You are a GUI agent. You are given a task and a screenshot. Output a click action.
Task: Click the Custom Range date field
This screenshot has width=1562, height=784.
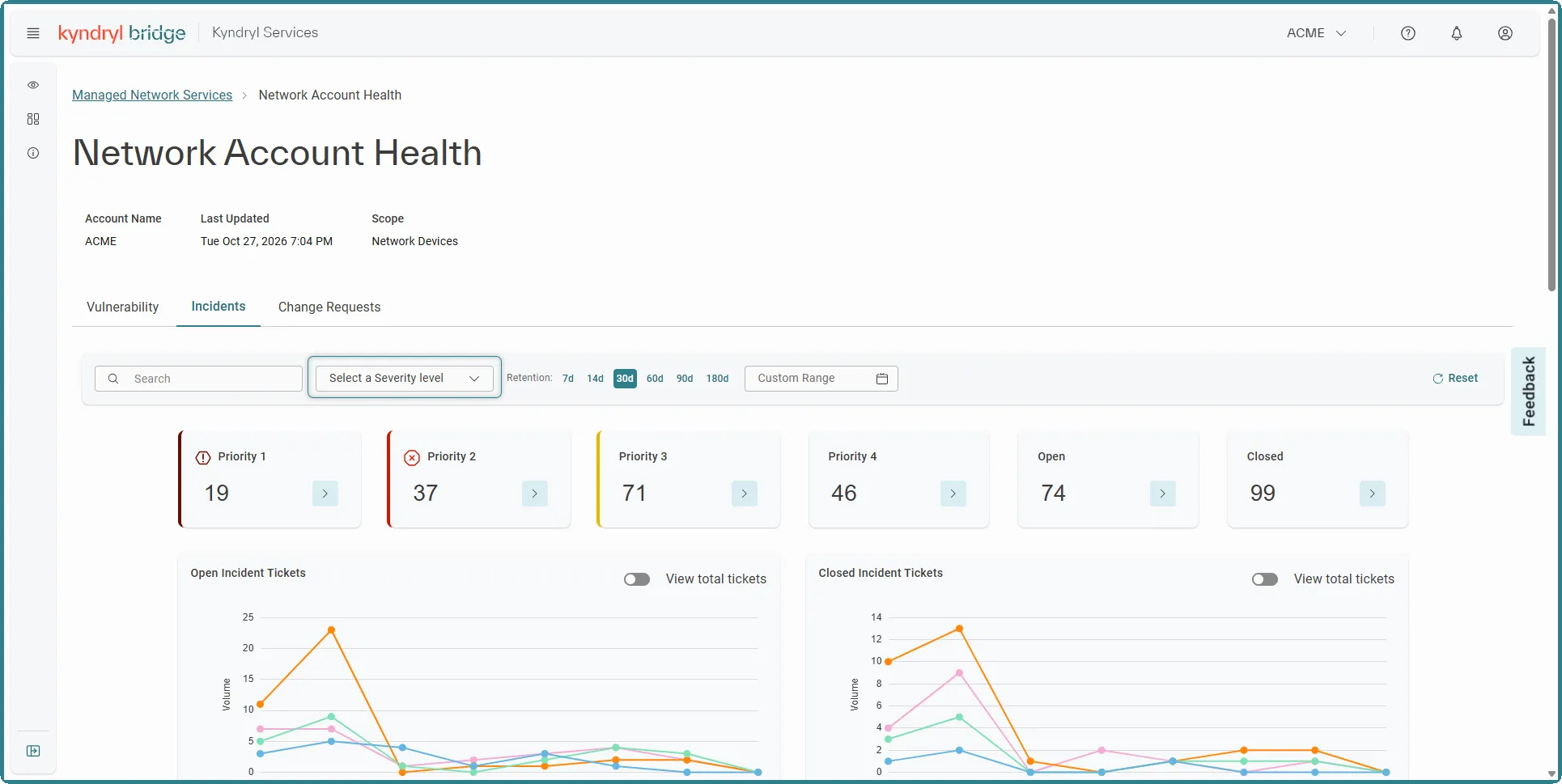pos(821,379)
